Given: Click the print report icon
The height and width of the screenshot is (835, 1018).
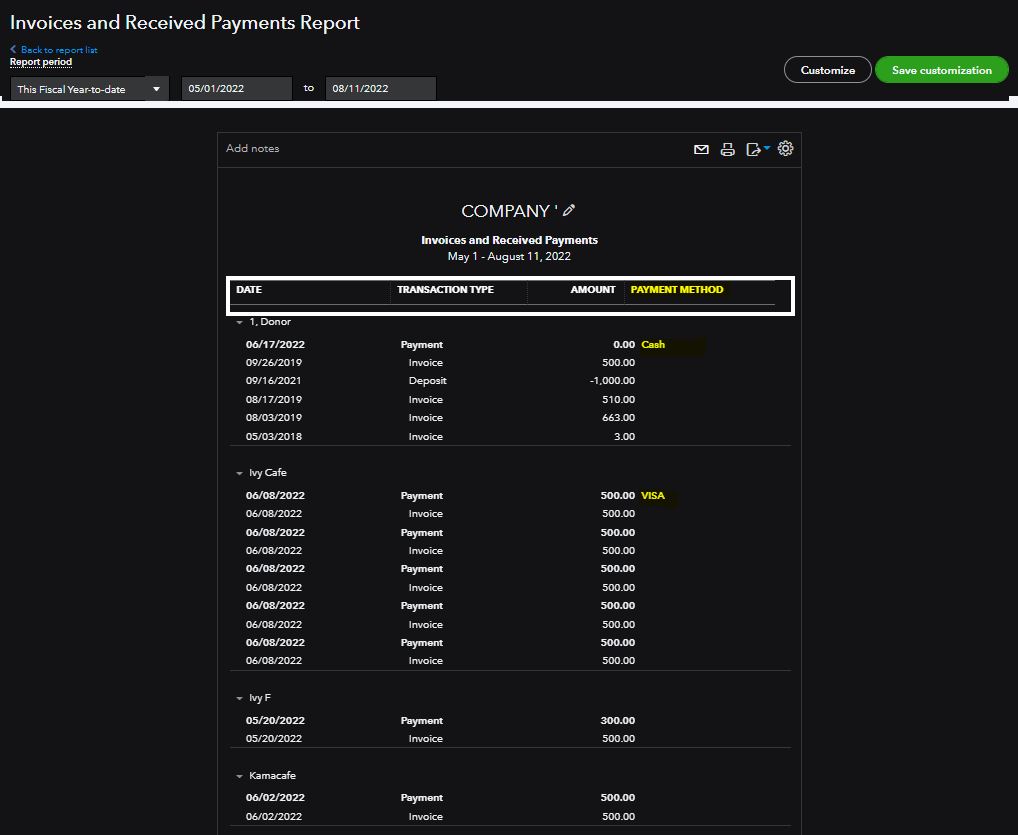Looking at the screenshot, I should click(728, 149).
